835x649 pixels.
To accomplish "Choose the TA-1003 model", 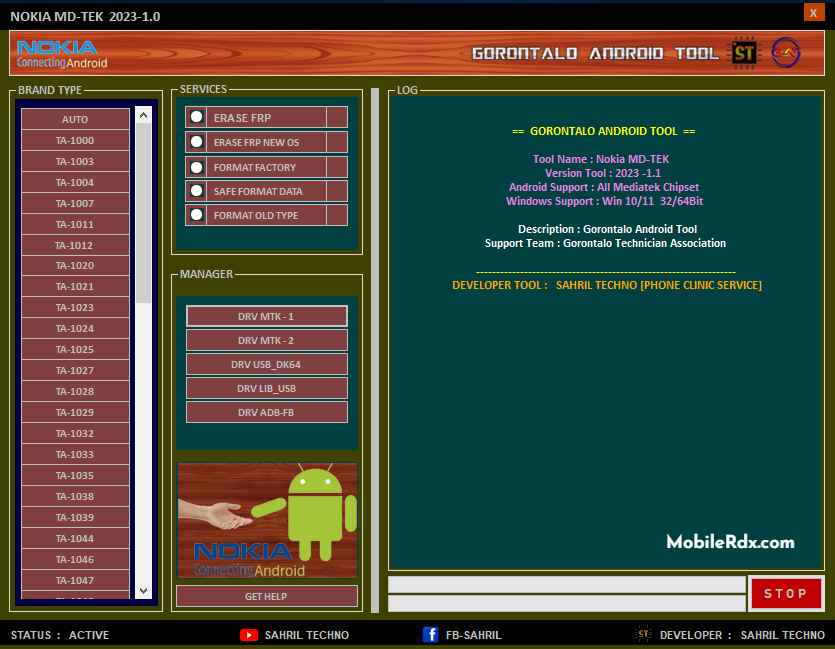I will click(x=75, y=161).
